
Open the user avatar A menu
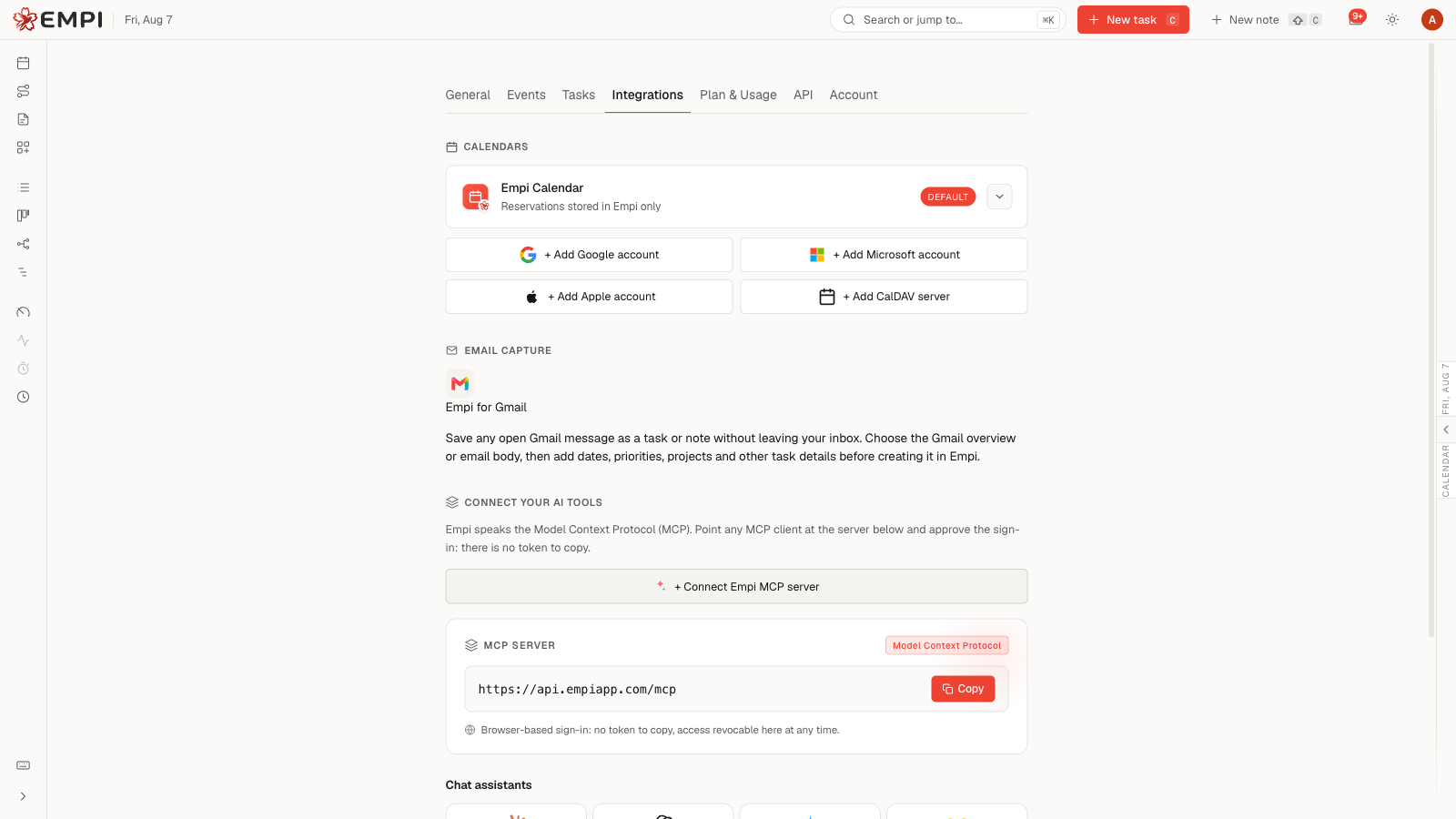(x=1432, y=19)
